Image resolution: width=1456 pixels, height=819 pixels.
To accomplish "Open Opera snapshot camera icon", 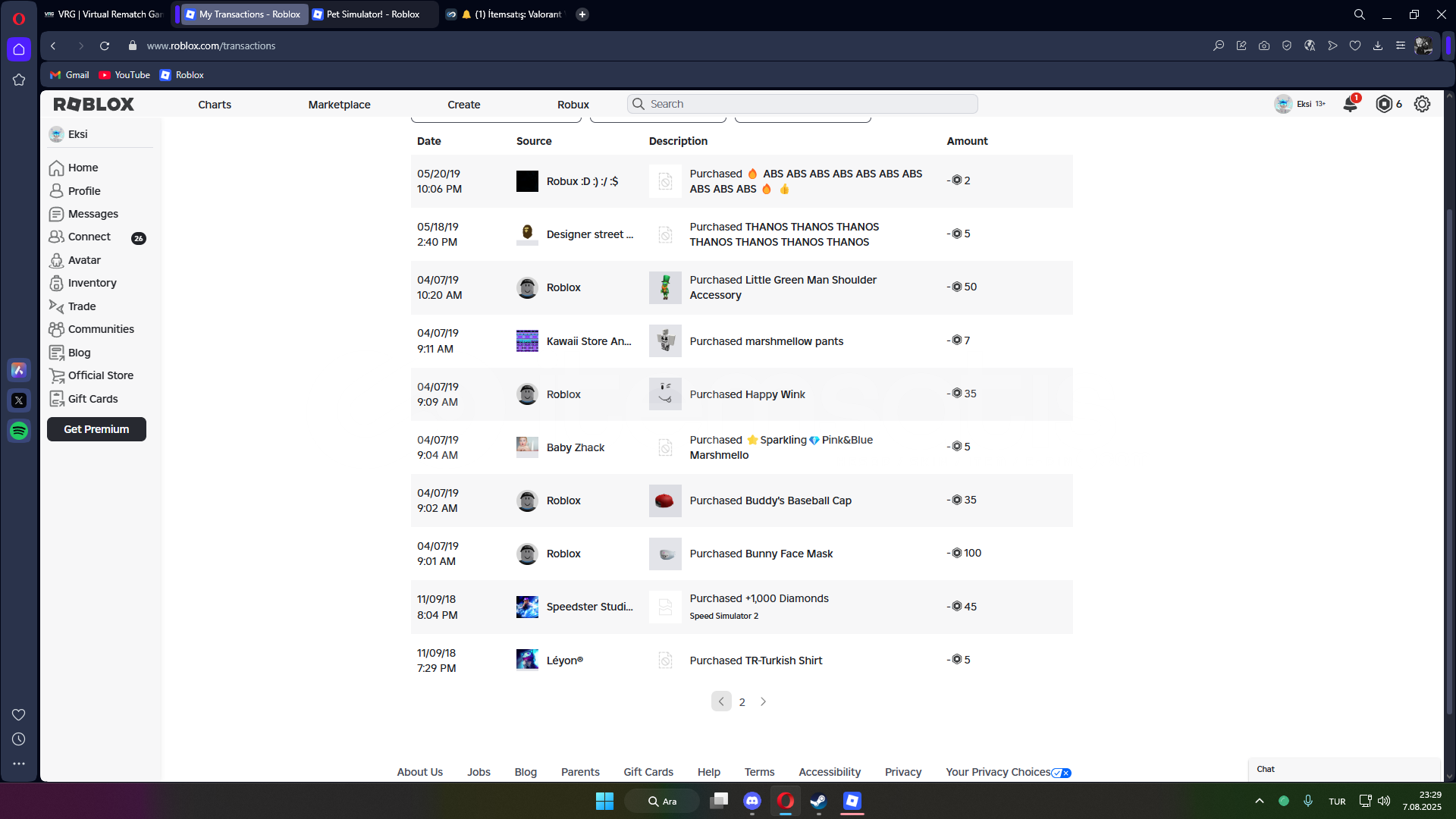I will [x=1264, y=45].
